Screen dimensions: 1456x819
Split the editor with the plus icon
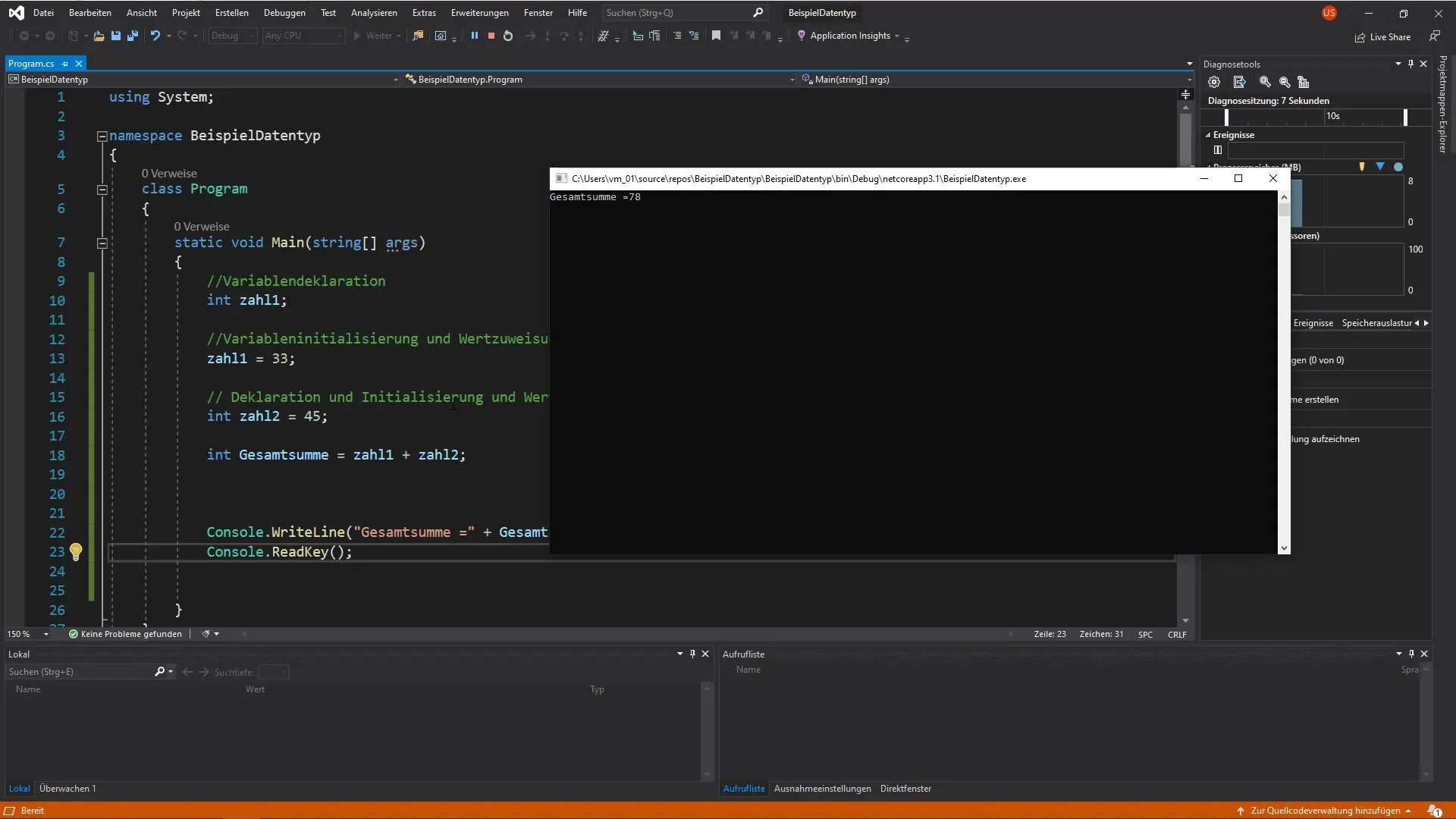point(1185,95)
